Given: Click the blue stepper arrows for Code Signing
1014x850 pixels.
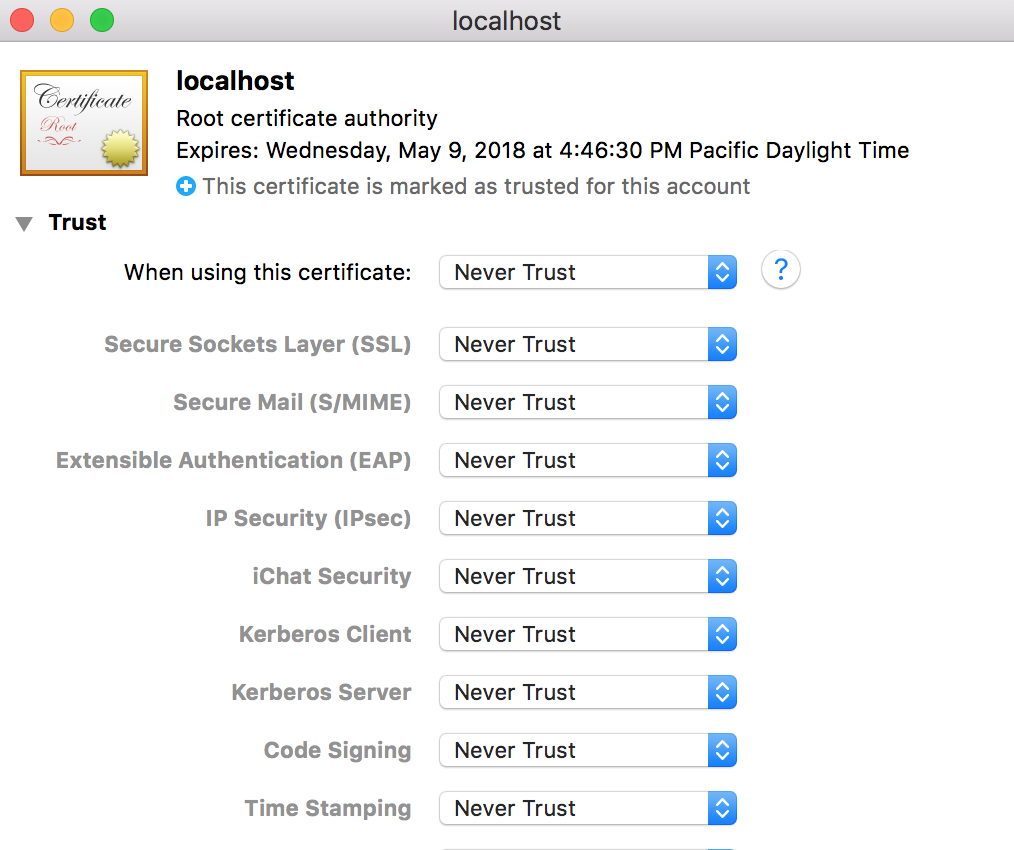Looking at the screenshot, I should tap(722, 750).
